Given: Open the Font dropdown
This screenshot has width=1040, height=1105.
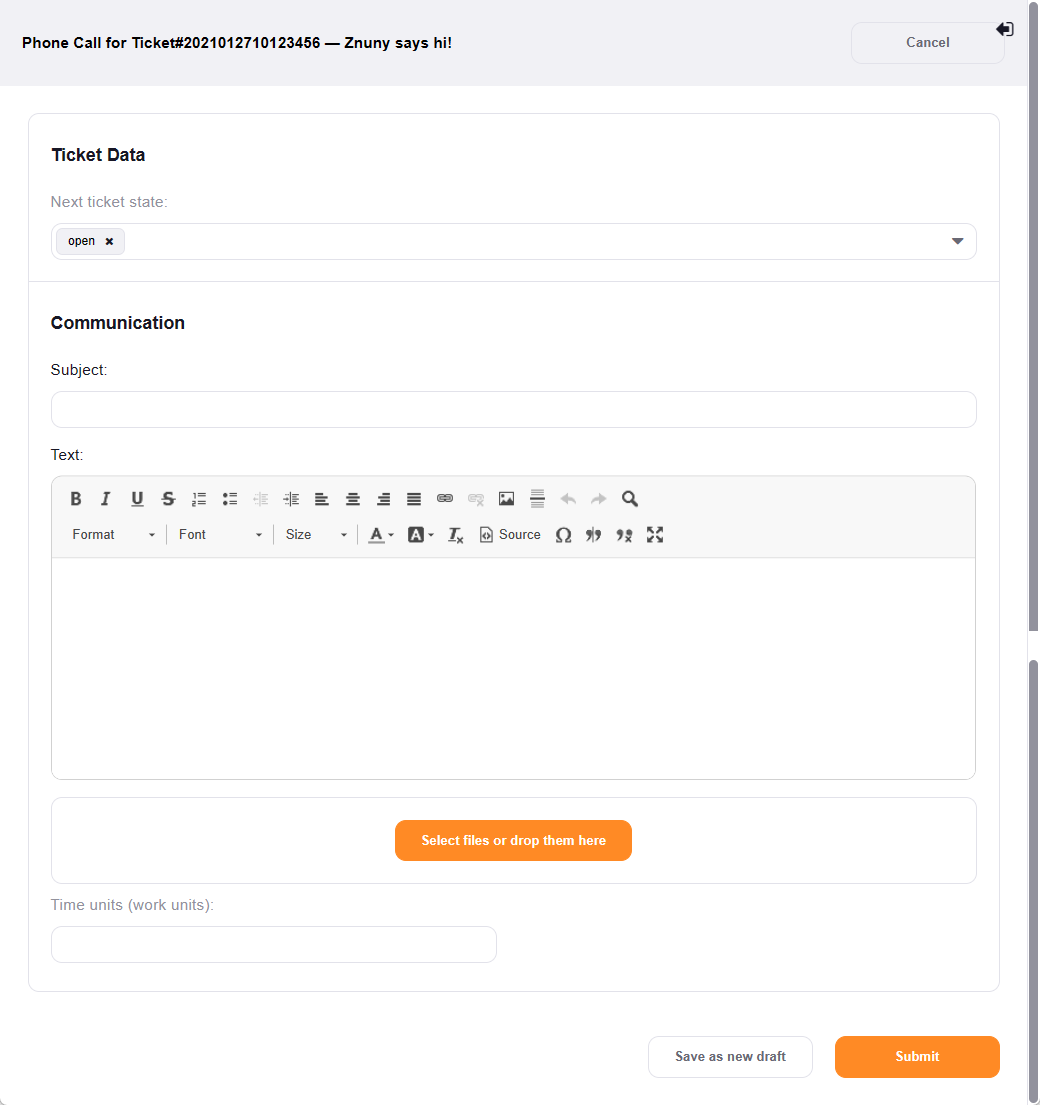Looking at the screenshot, I should pos(220,535).
